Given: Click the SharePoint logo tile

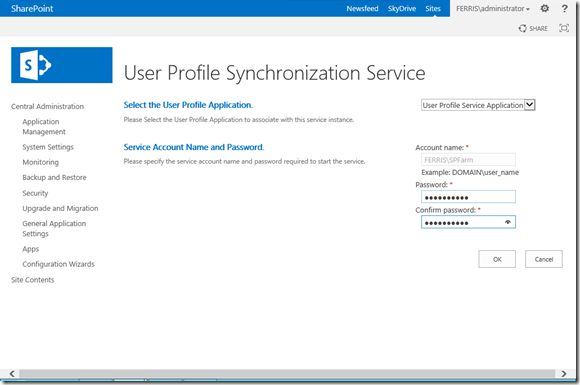Looking at the screenshot, I should tap(62, 65).
